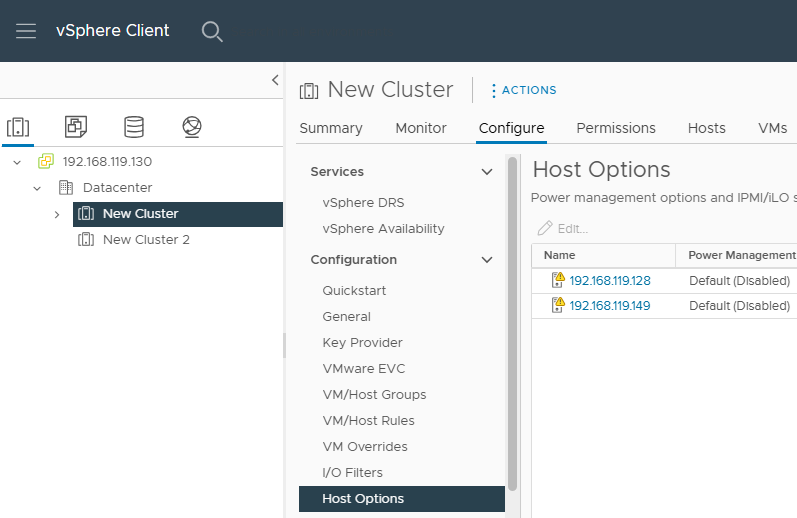
Task: Click the navigator pane resize handle
Action: point(284,346)
